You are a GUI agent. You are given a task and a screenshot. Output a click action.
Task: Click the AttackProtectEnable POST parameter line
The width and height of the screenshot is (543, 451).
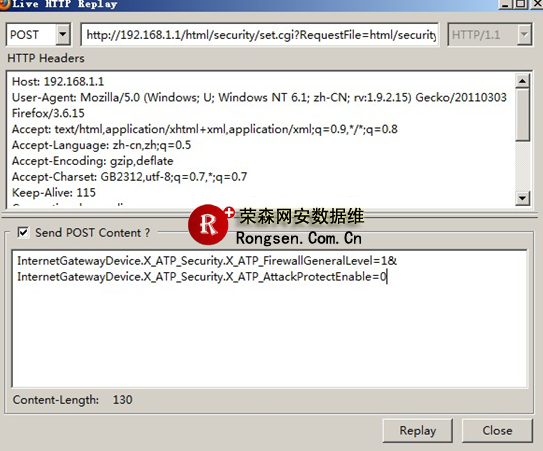point(202,277)
